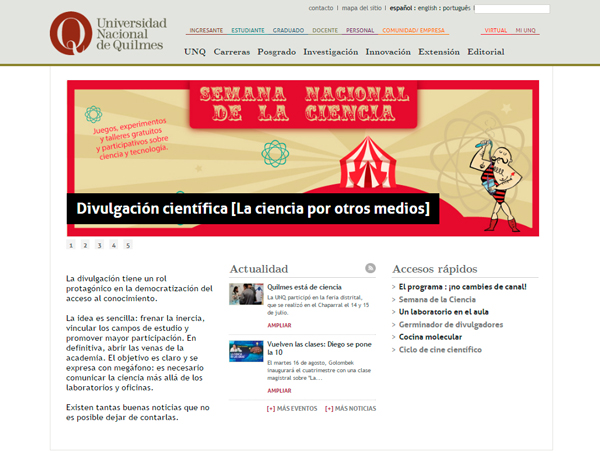This screenshot has width=600, height=453.
Task: Go to VIRTUAL campus link
Action: (496, 30)
